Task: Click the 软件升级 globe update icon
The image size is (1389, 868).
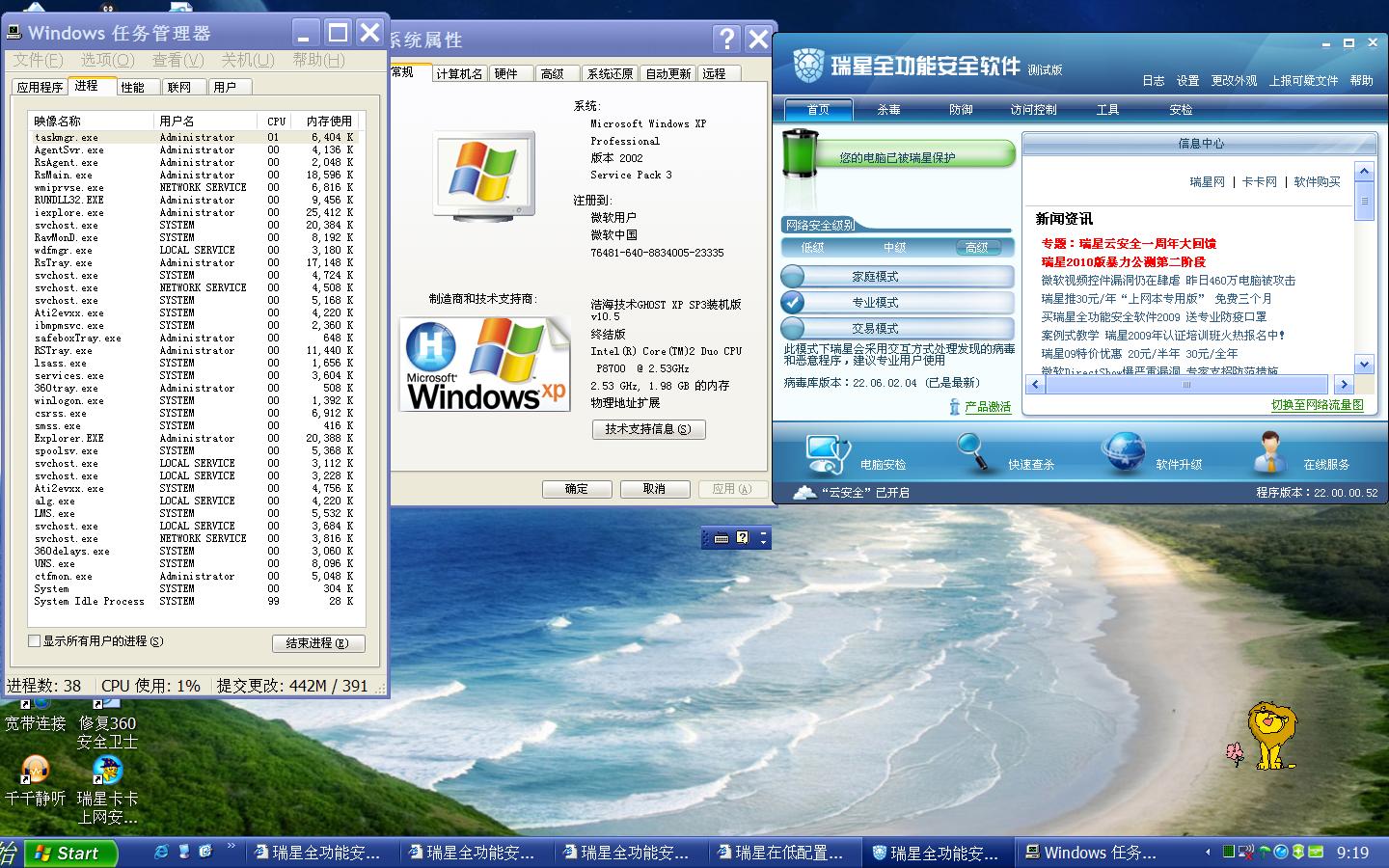Action: (x=1124, y=452)
